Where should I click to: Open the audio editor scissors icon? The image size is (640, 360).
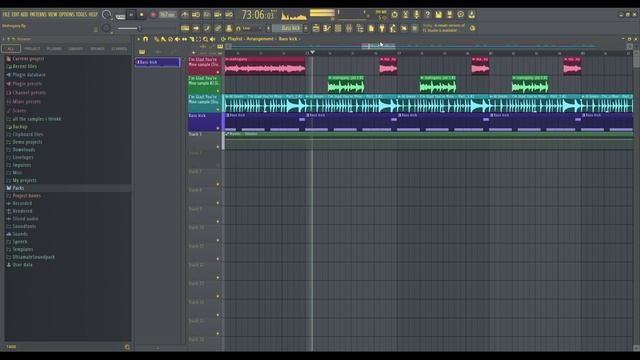tap(405, 14)
